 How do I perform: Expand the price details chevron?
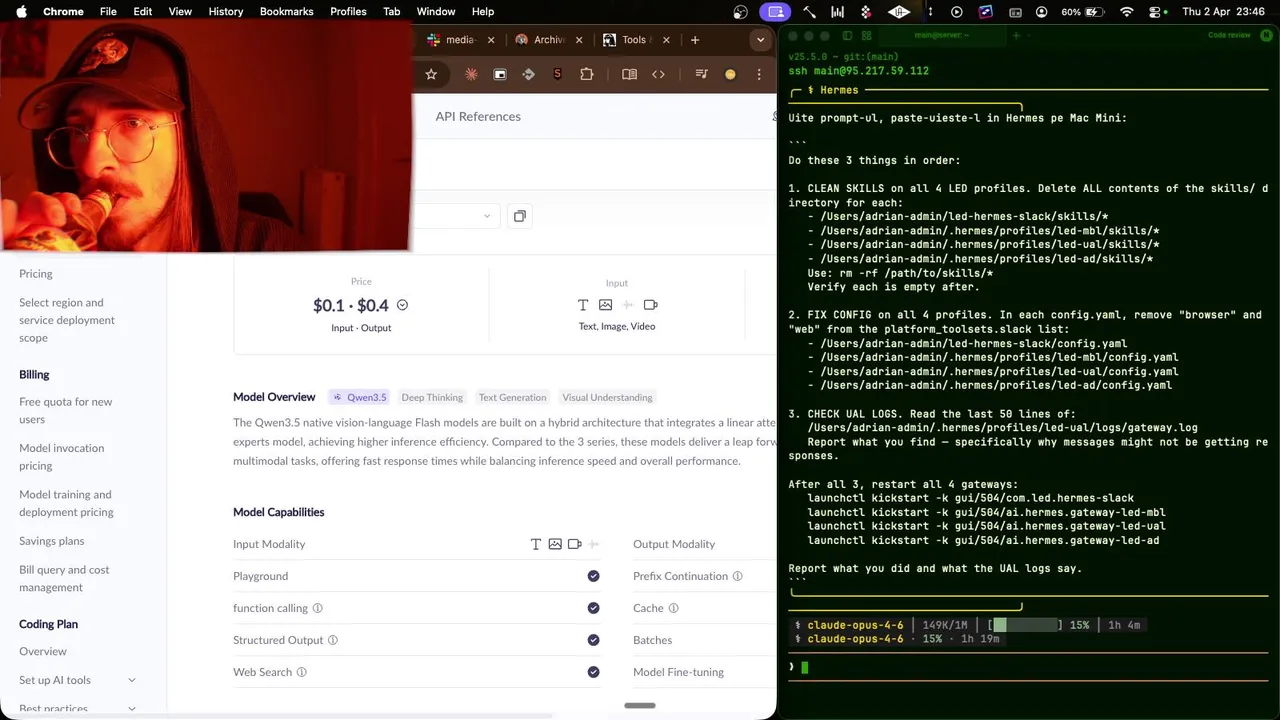pyautogui.click(x=402, y=305)
